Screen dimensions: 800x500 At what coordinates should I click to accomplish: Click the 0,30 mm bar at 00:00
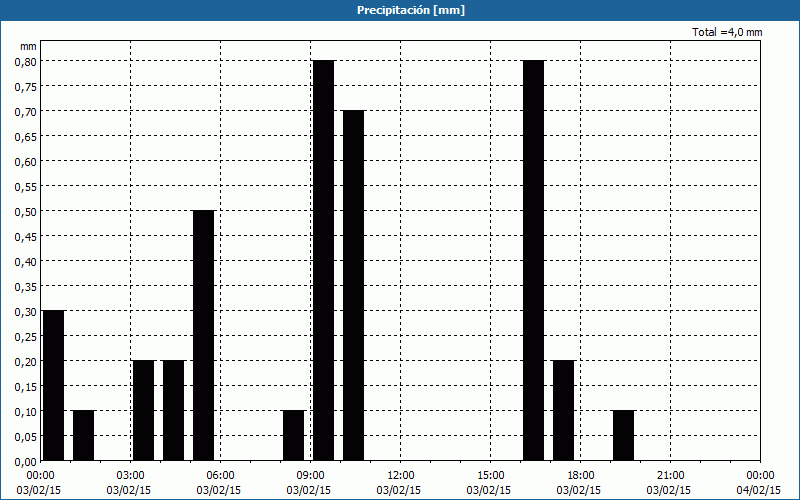pos(54,386)
